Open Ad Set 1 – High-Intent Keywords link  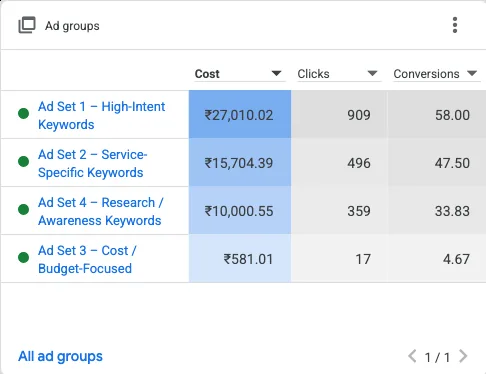click(101, 115)
